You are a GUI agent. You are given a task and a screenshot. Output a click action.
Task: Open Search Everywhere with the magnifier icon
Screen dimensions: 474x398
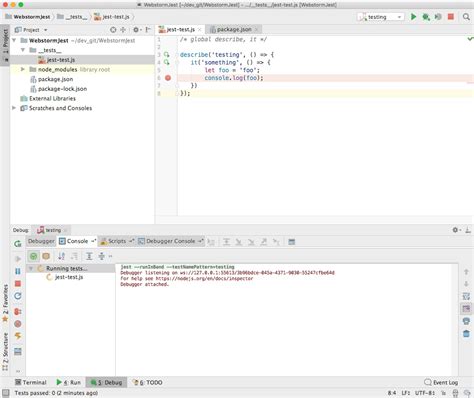tap(466, 17)
